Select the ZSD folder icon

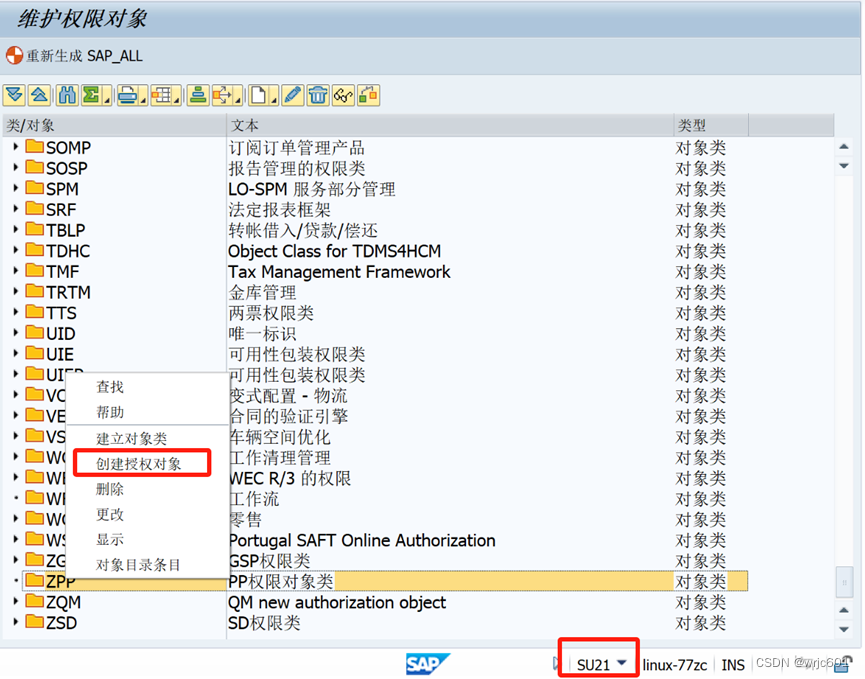(x=35, y=622)
